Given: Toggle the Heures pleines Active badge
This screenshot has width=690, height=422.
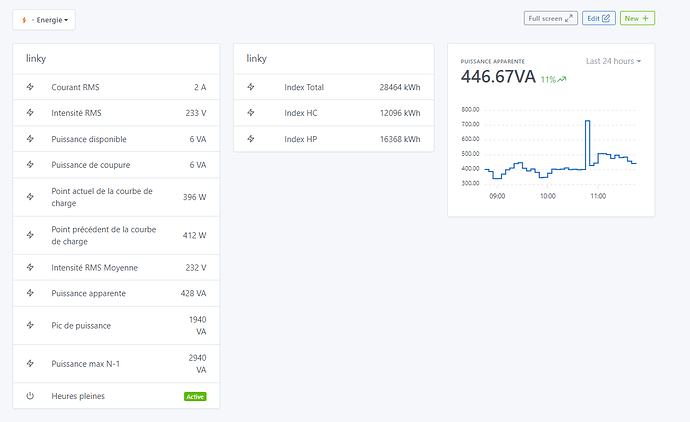Looking at the screenshot, I should click(x=195, y=396).
